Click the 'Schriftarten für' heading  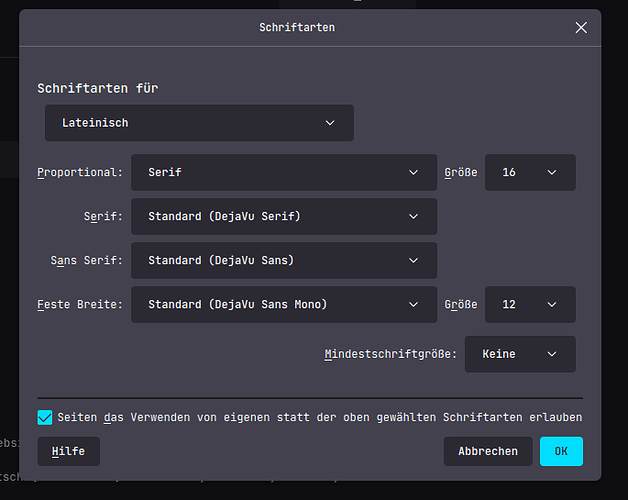click(98, 88)
